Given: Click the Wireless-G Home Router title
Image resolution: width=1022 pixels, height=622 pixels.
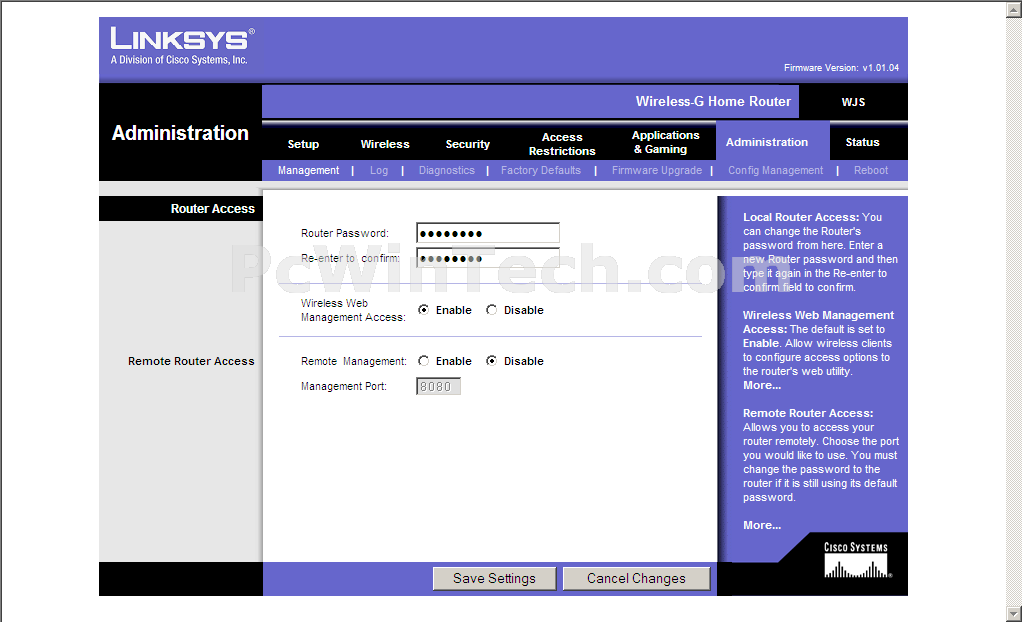Looking at the screenshot, I should click(713, 102).
